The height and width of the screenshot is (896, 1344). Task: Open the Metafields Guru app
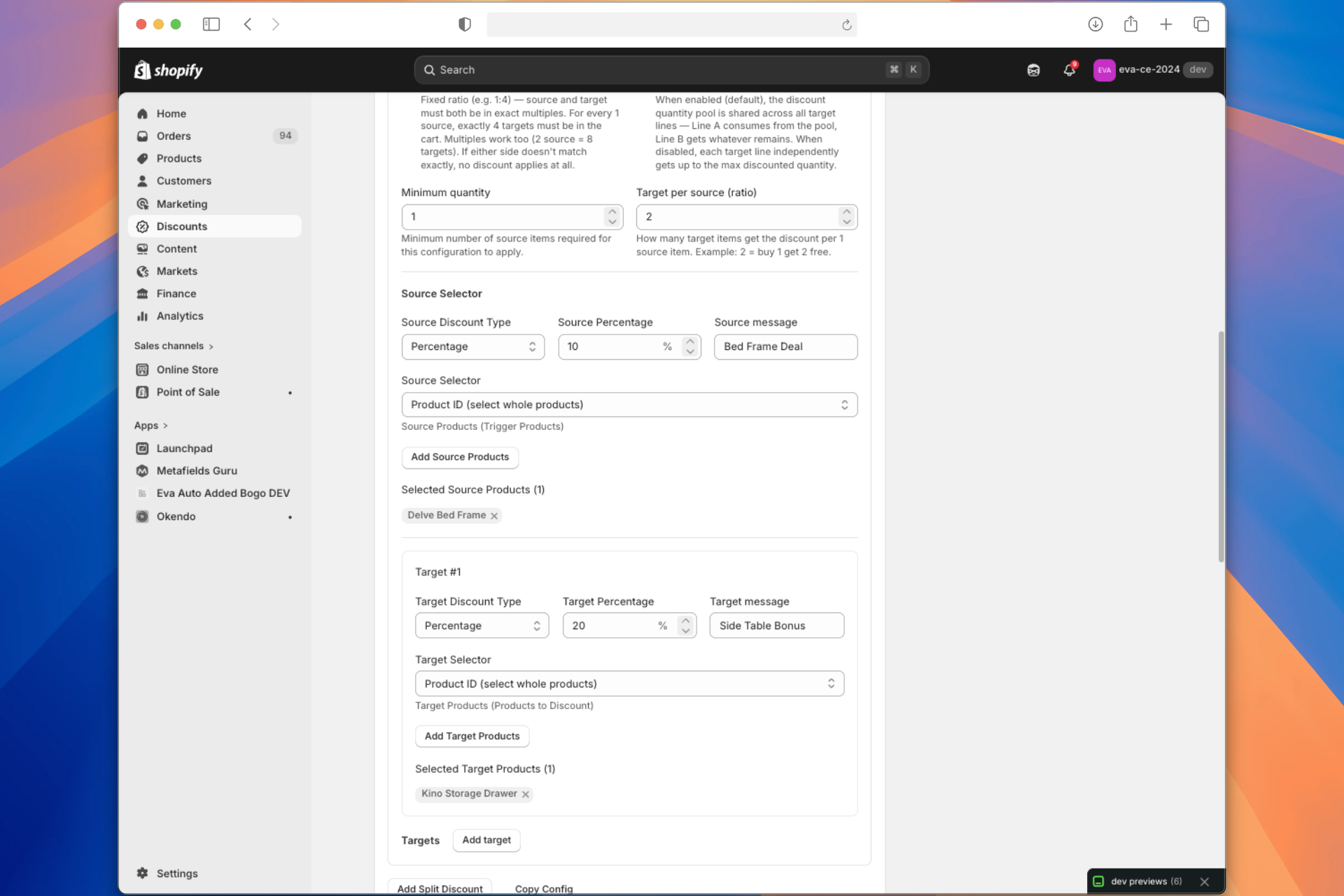coord(197,470)
